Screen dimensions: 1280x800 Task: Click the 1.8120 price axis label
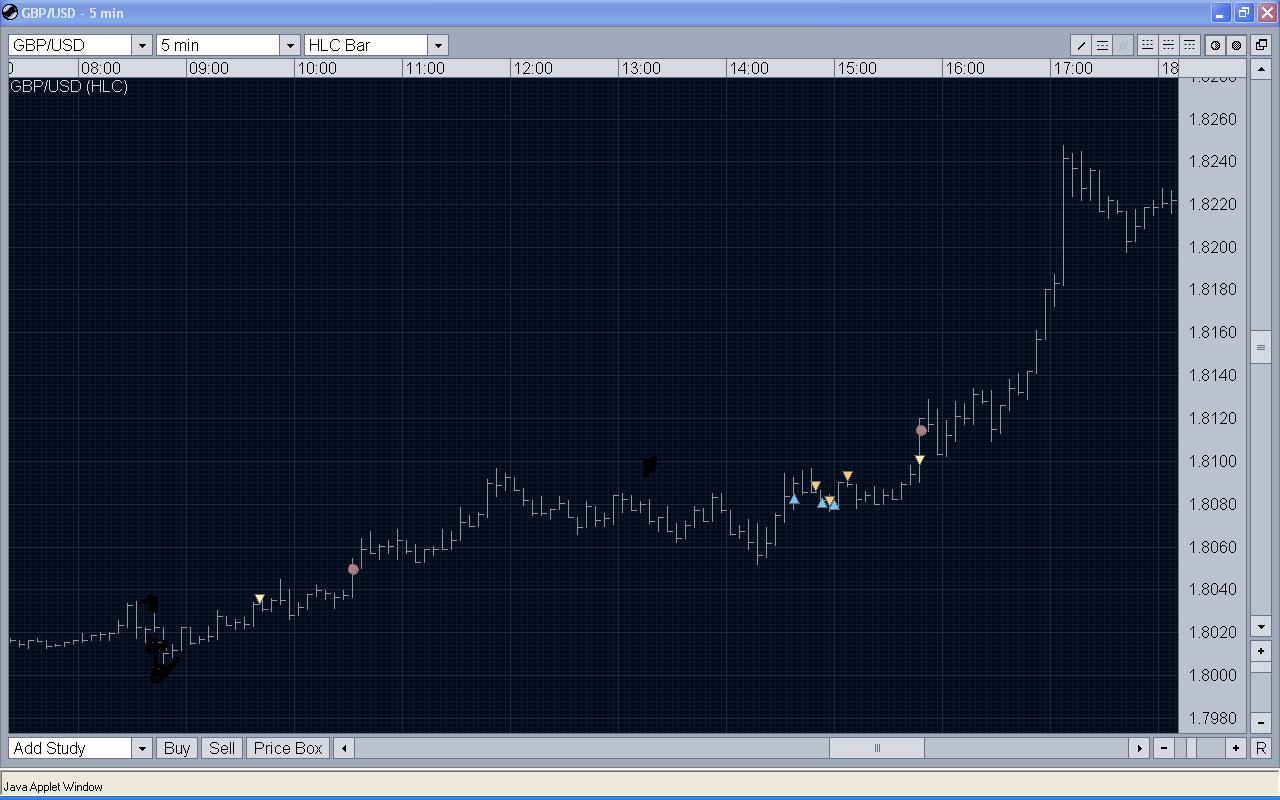[x=1213, y=419]
